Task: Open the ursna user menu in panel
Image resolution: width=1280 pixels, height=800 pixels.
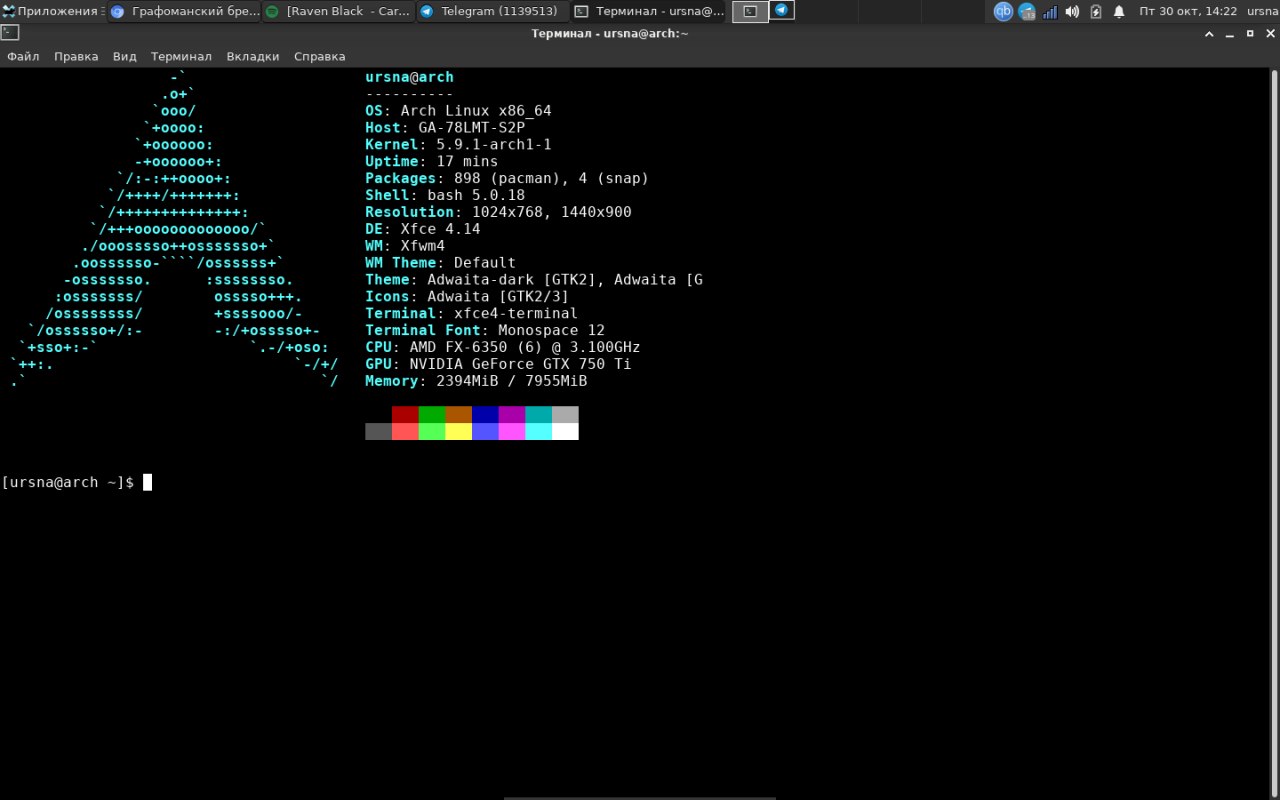Action: [x=1263, y=11]
